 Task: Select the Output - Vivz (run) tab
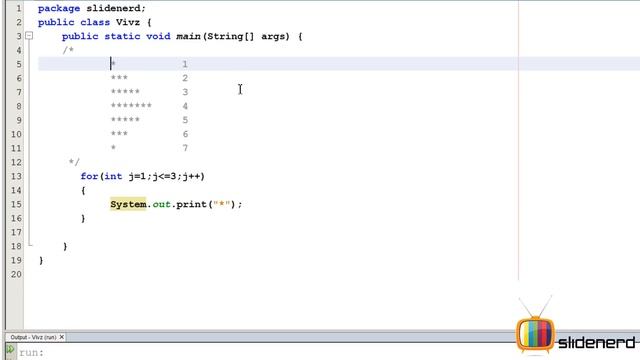coord(33,337)
